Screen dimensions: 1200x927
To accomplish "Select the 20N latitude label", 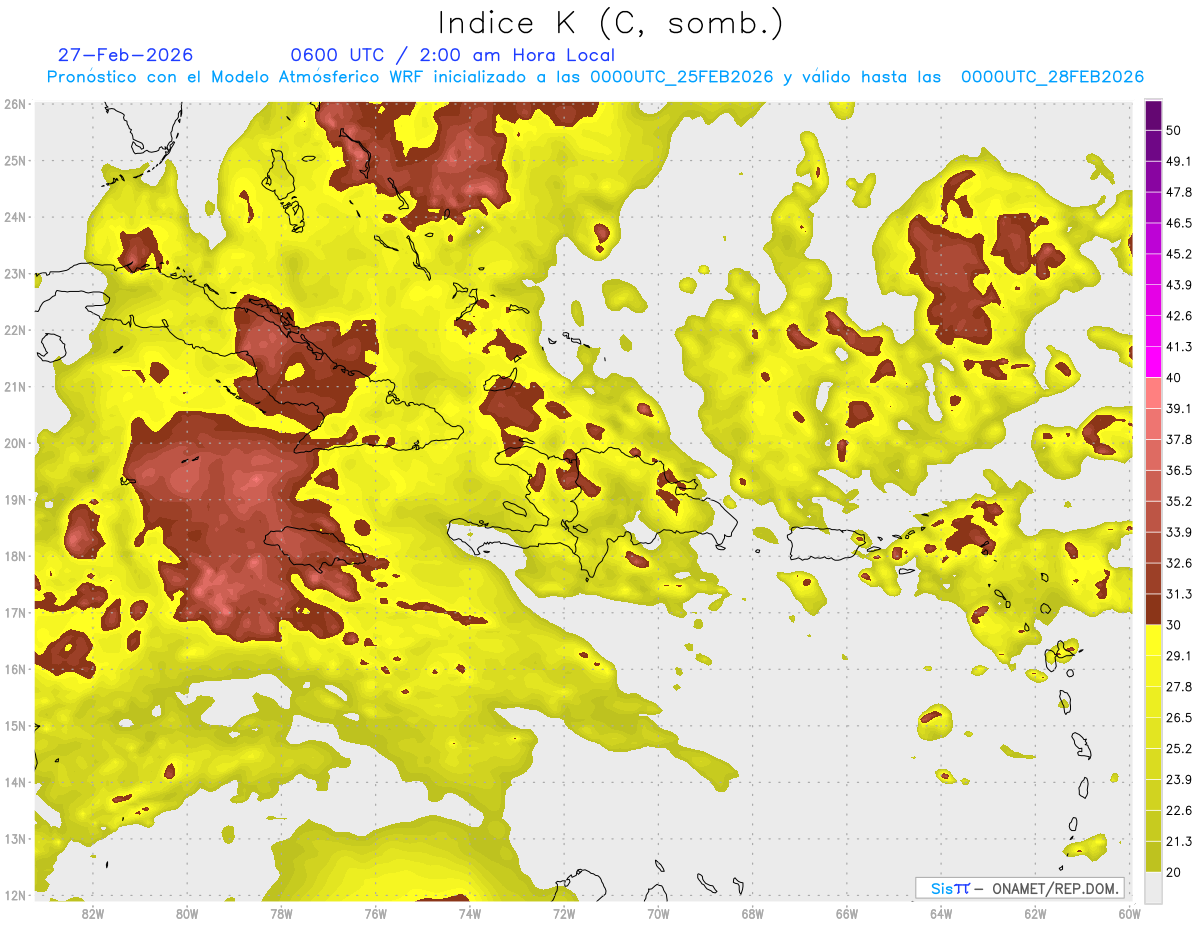I will click(x=14, y=443).
